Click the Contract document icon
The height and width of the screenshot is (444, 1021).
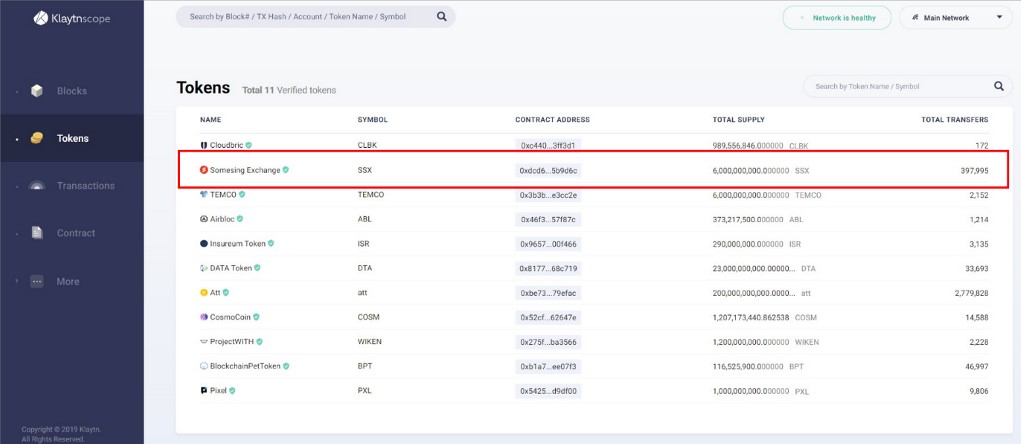pos(37,232)
